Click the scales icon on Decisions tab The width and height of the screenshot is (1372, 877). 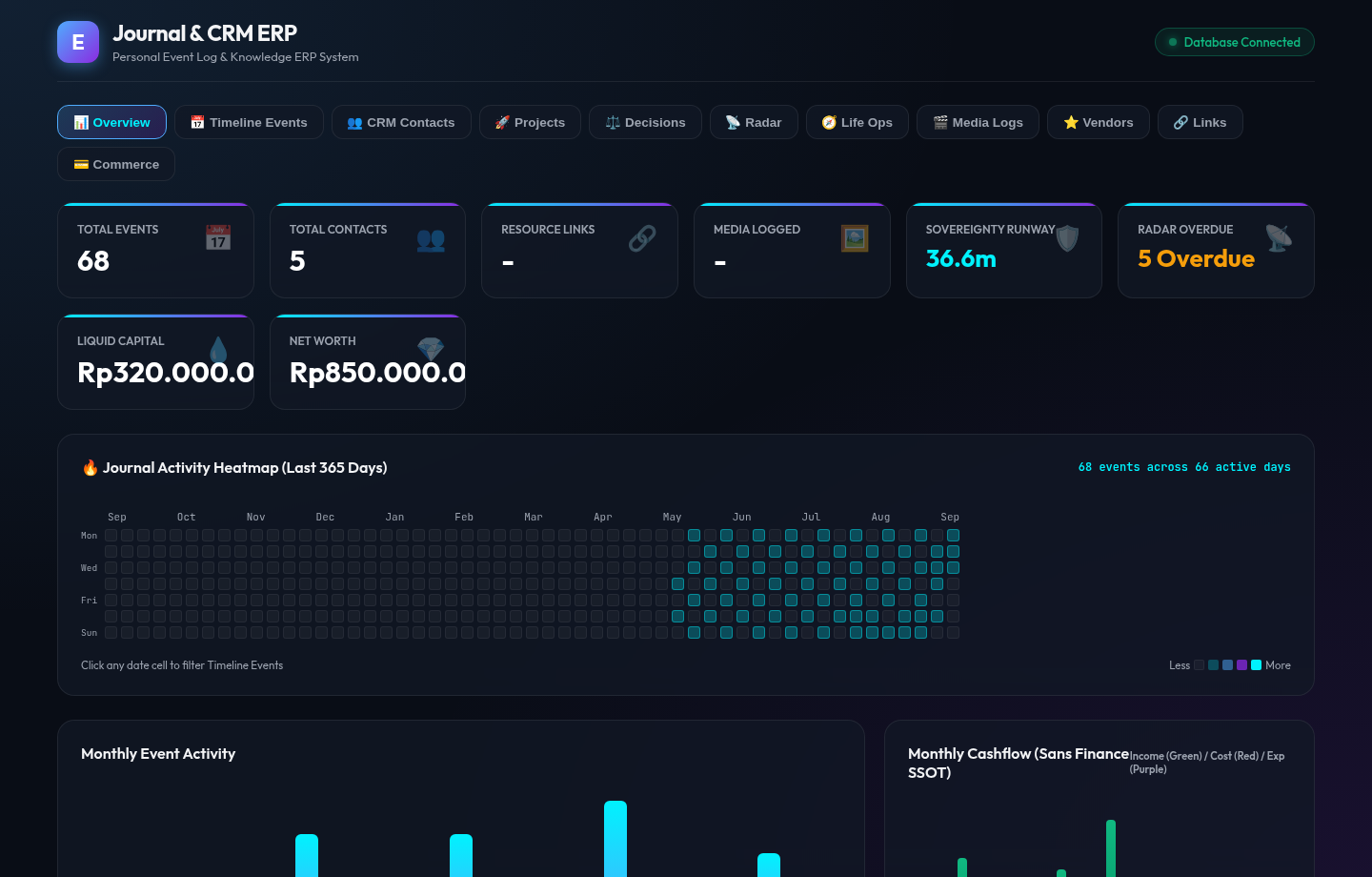(x=613, y=122)
